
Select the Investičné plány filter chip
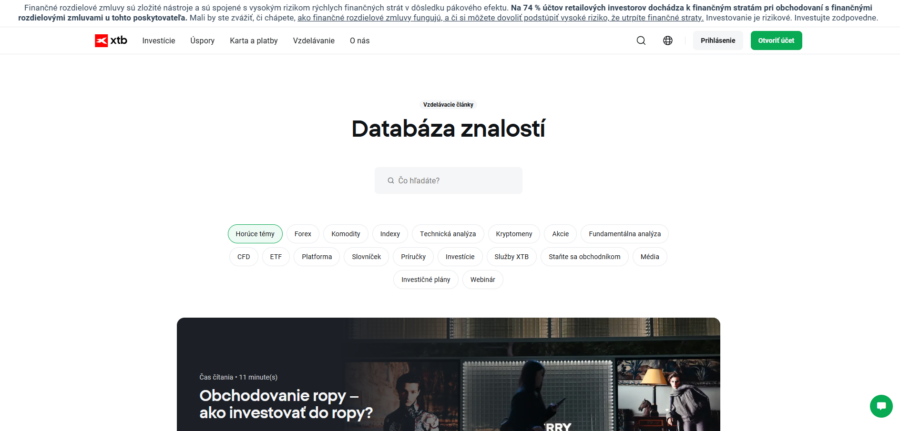point(425,279)
